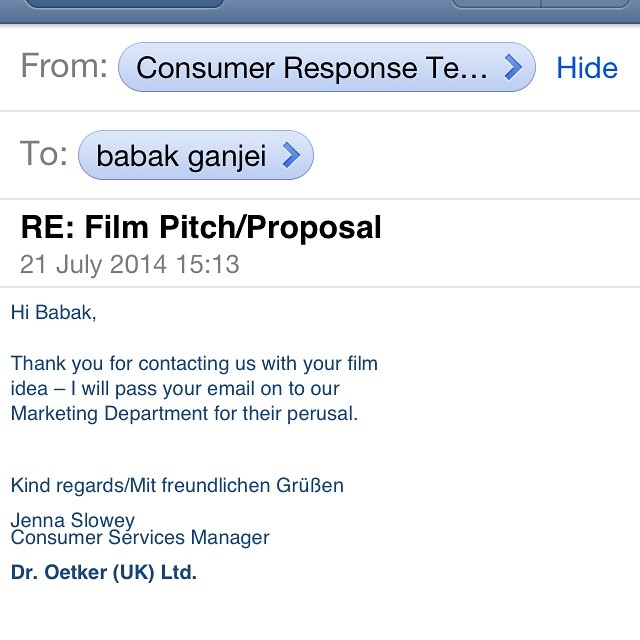This screenshot has width=640, height=640.
Task: Select the Jenna Slowey signature name
Action: 73,520
